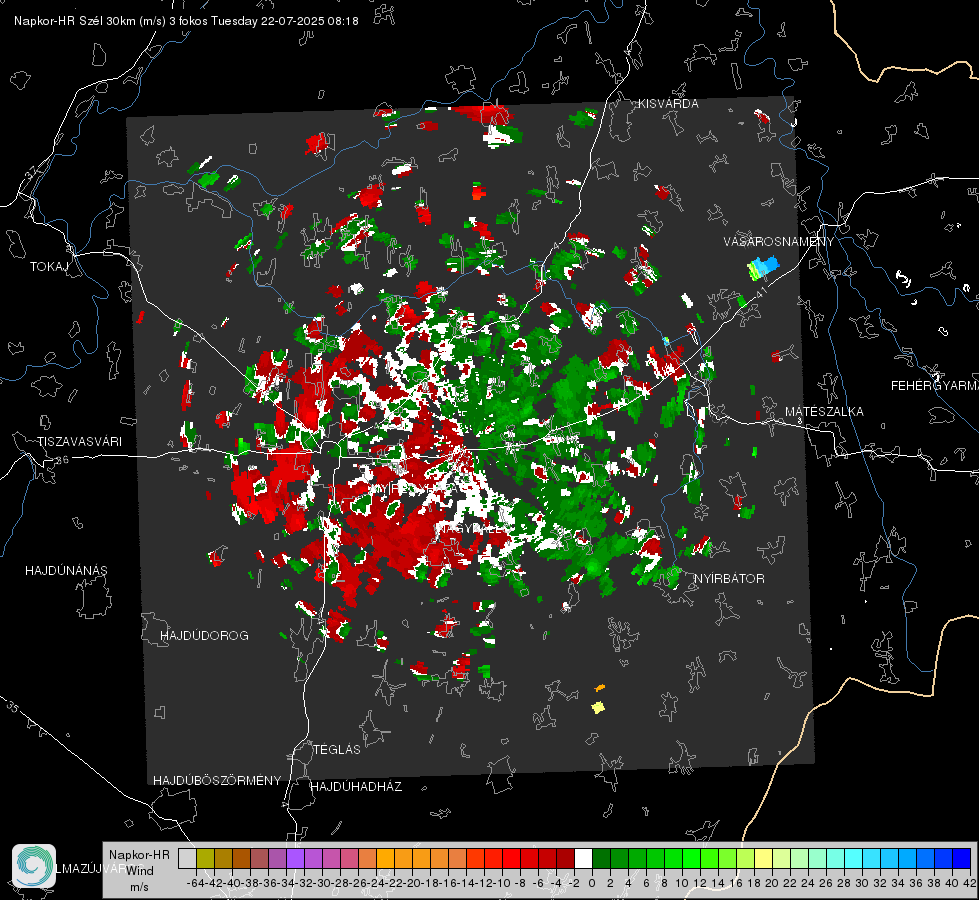The width and height of the screenshot is (979, 900).
Task: Click road number '41' near Vásárosnamény
Action: click(x=760, y=291)
